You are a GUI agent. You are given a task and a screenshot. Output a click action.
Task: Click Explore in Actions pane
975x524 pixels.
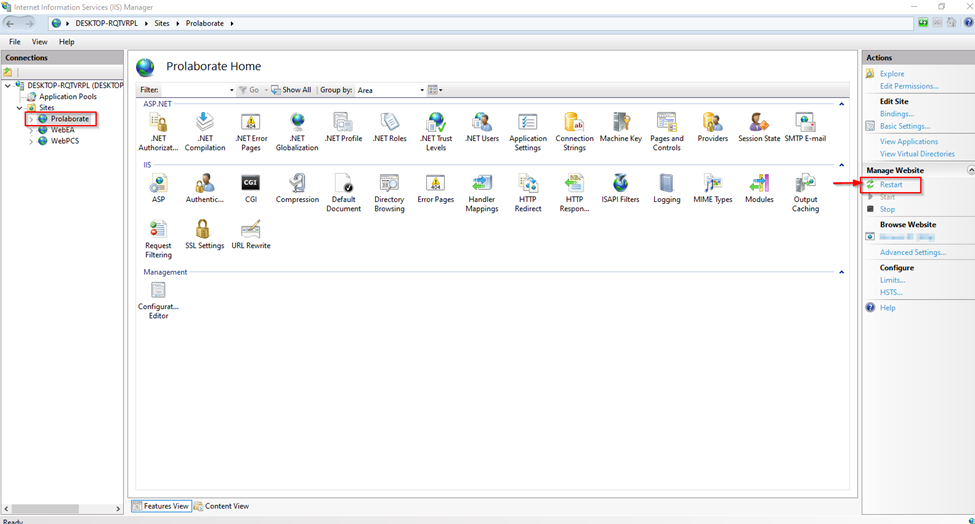pyautogui.click(x=892, y=73)
